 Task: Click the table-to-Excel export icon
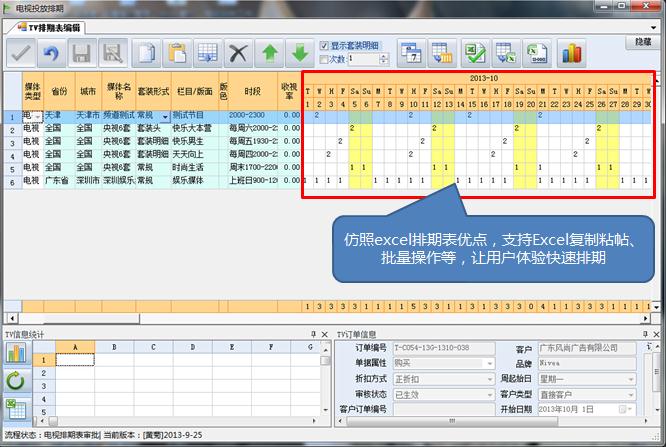(x=506, y=53)
